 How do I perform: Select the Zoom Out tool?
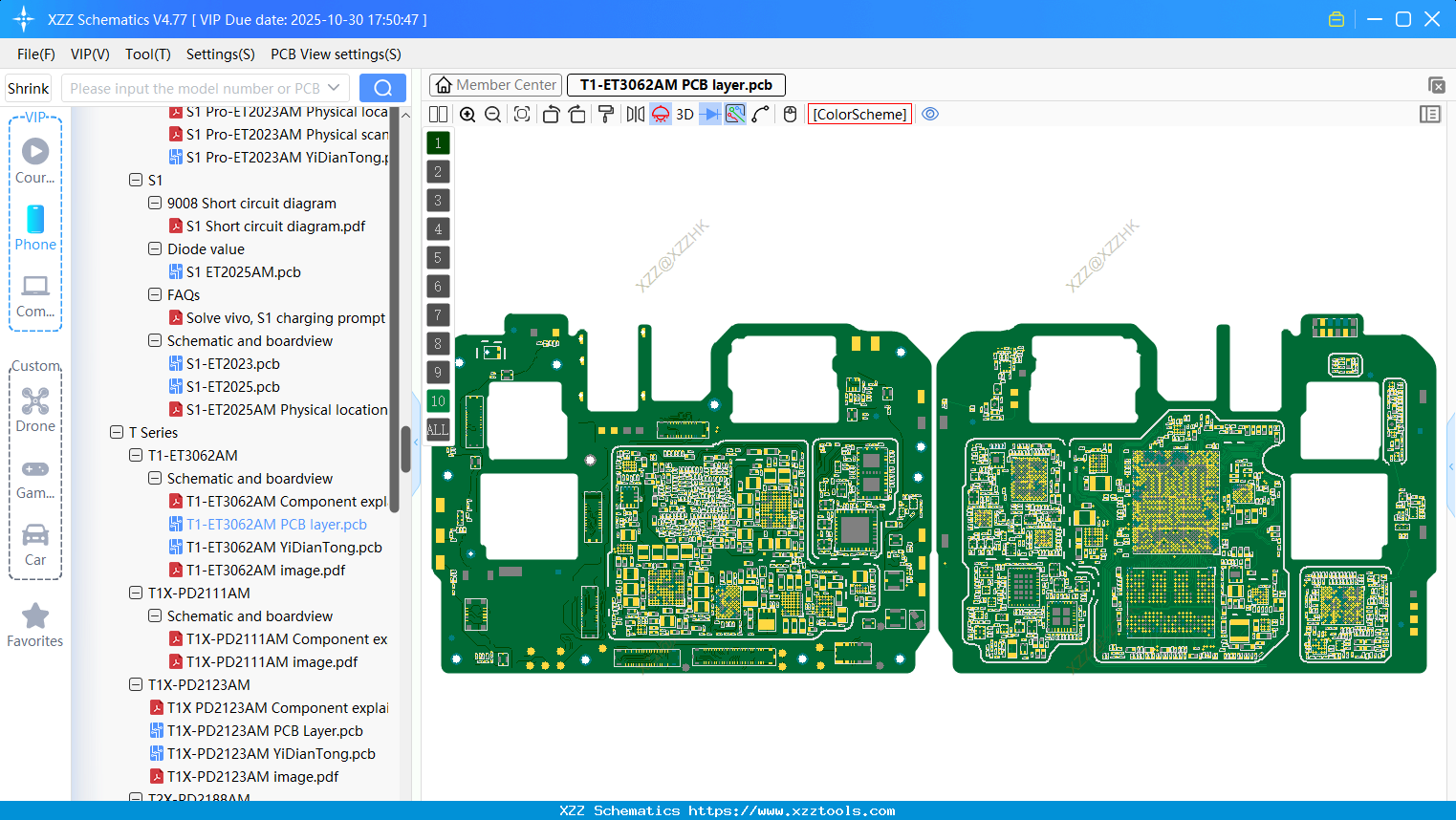[492, 114]
